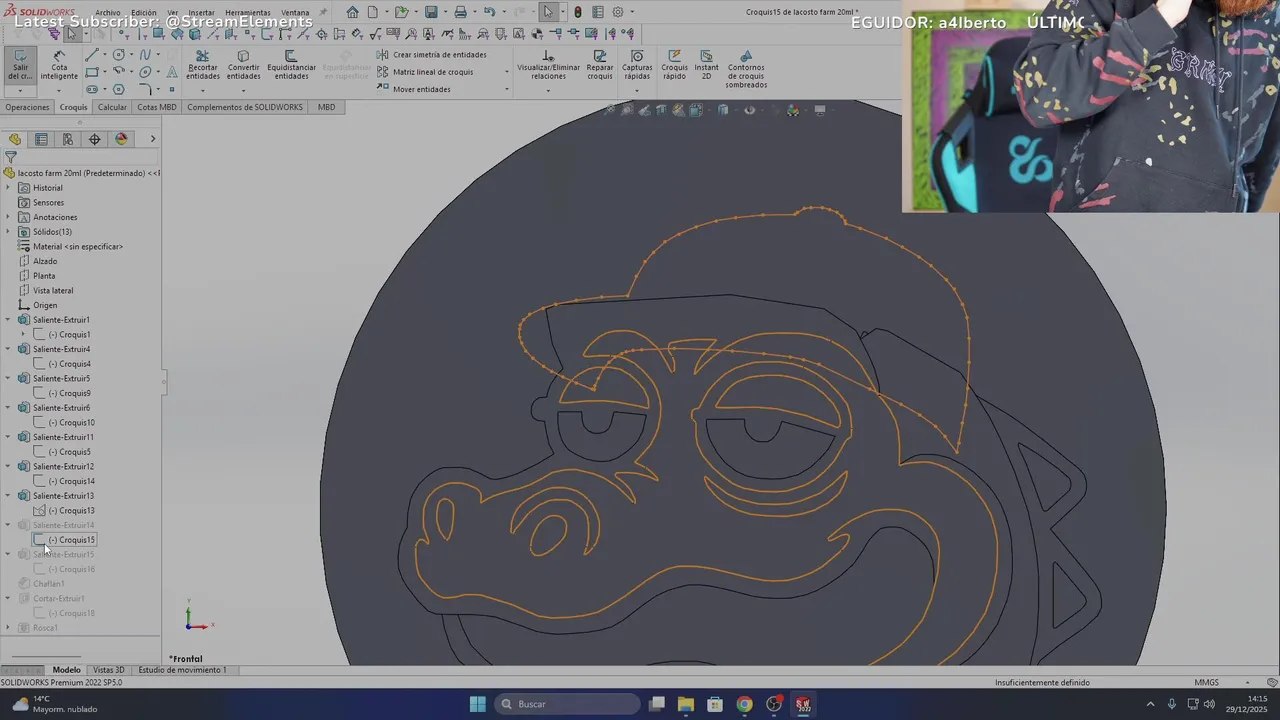Switch to the Cotas MBD tab

click(157, 107)
